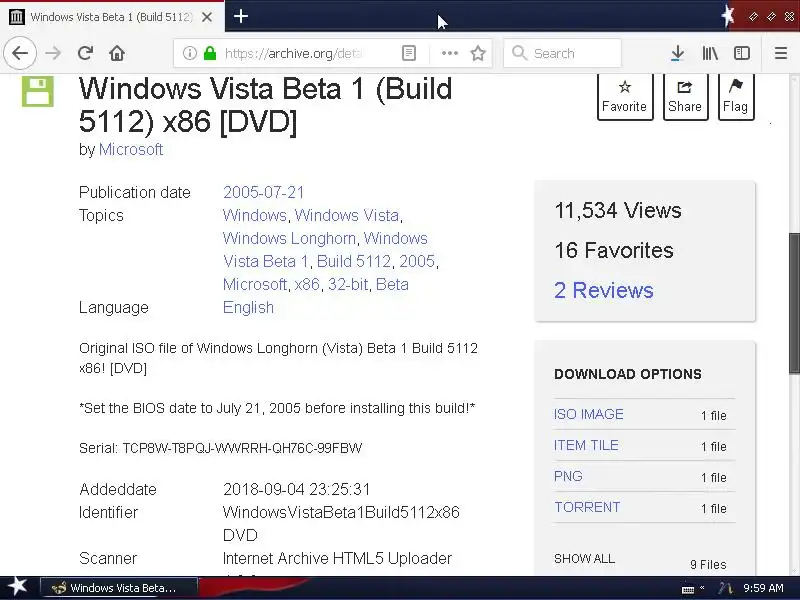
Task: Go back to the previous page
Action: (20, 53)
